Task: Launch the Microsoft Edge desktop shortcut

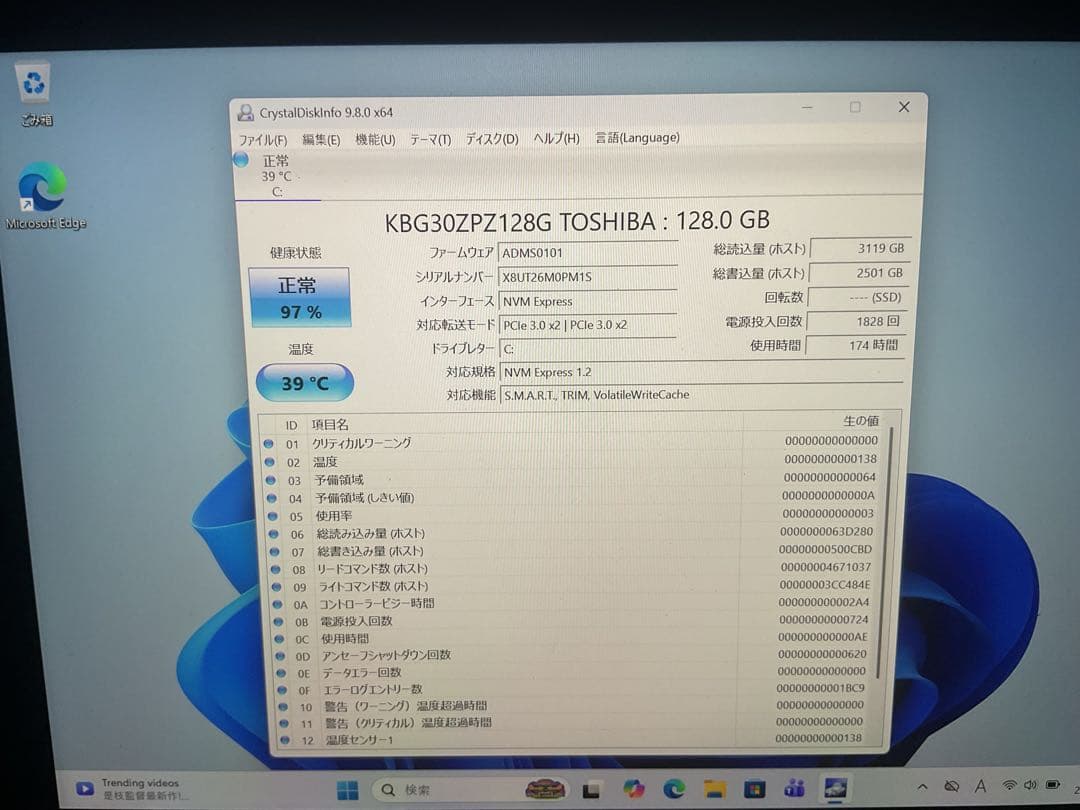Action: [x=44, y=196]
